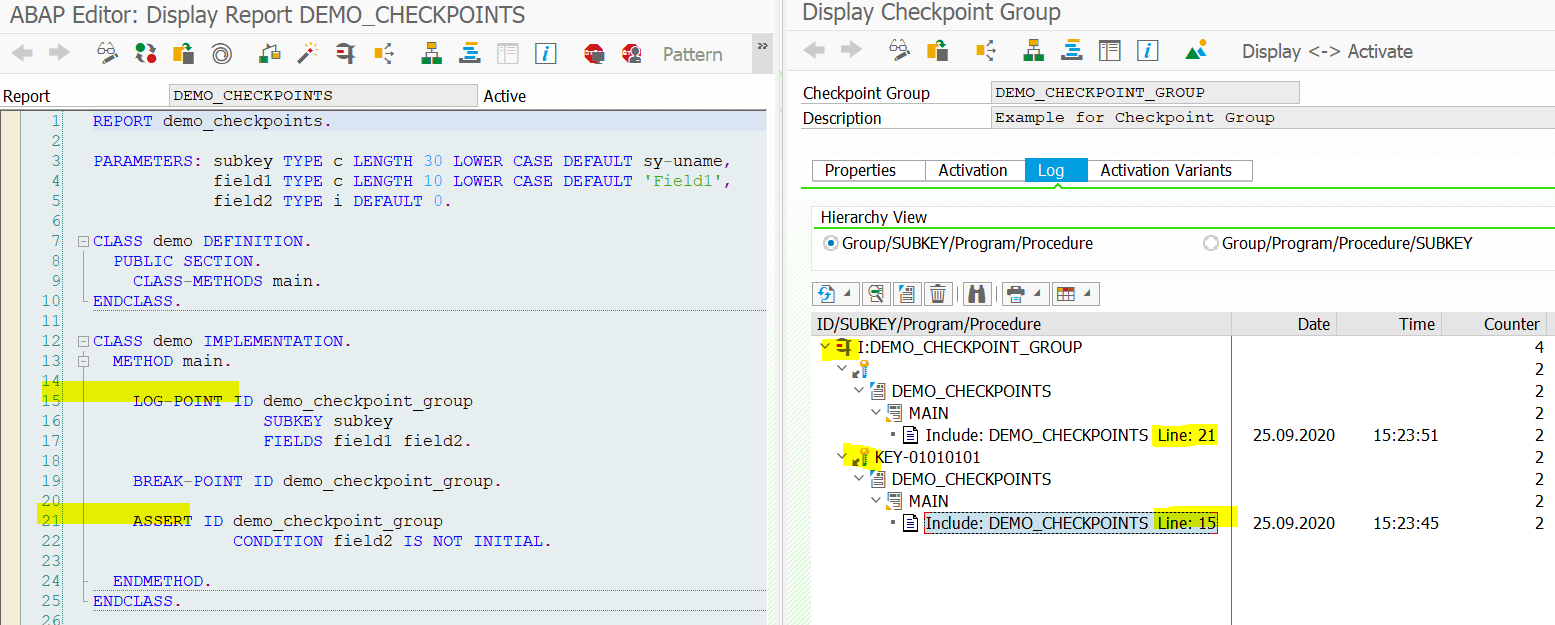Set an external breakpoint with the stop-sign user icon
Screen dimensions: 1555x625
click(x=631, y=53)
